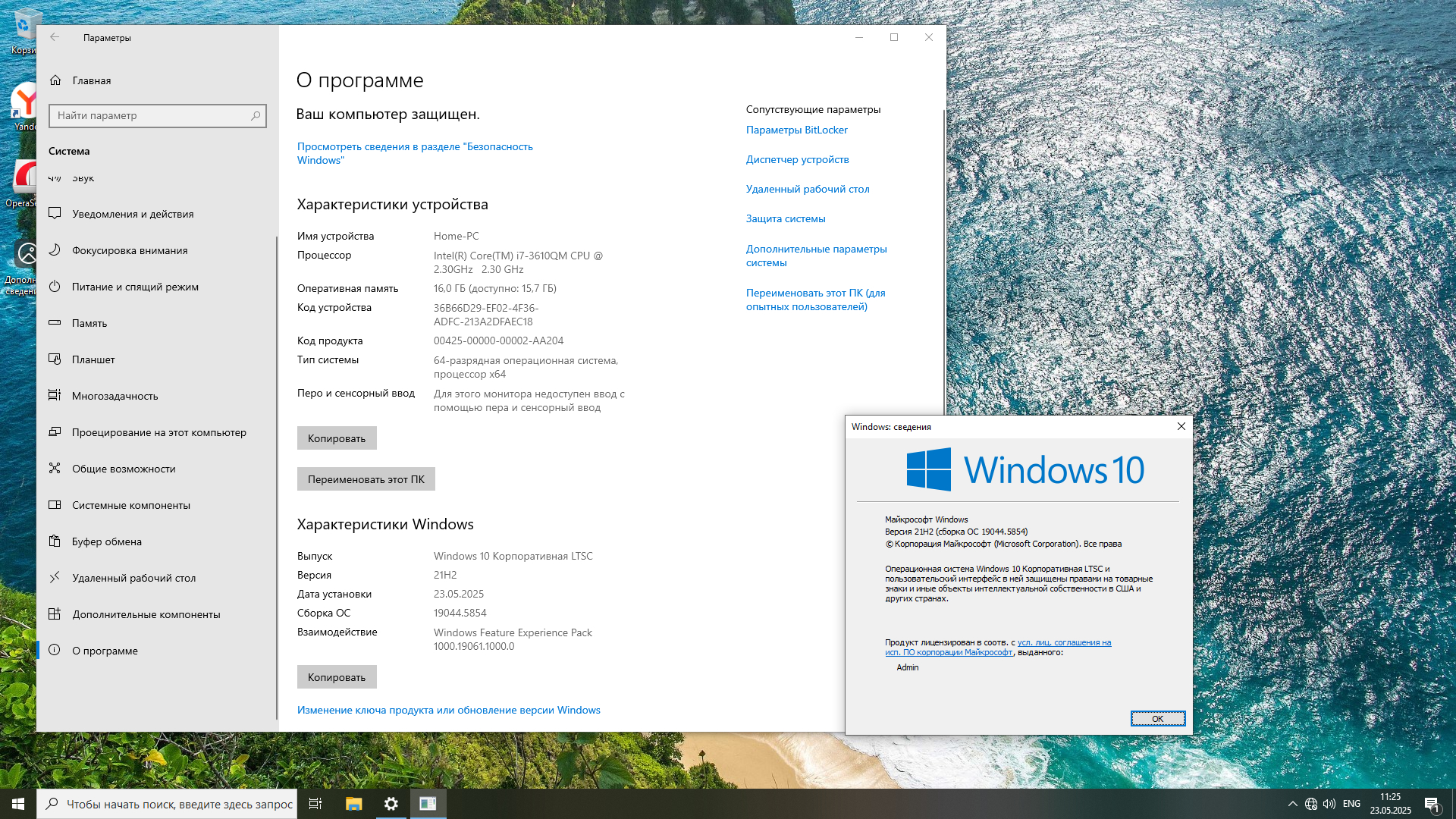
Task: Open Task View from the taskbar
Action: pos(315,804)
